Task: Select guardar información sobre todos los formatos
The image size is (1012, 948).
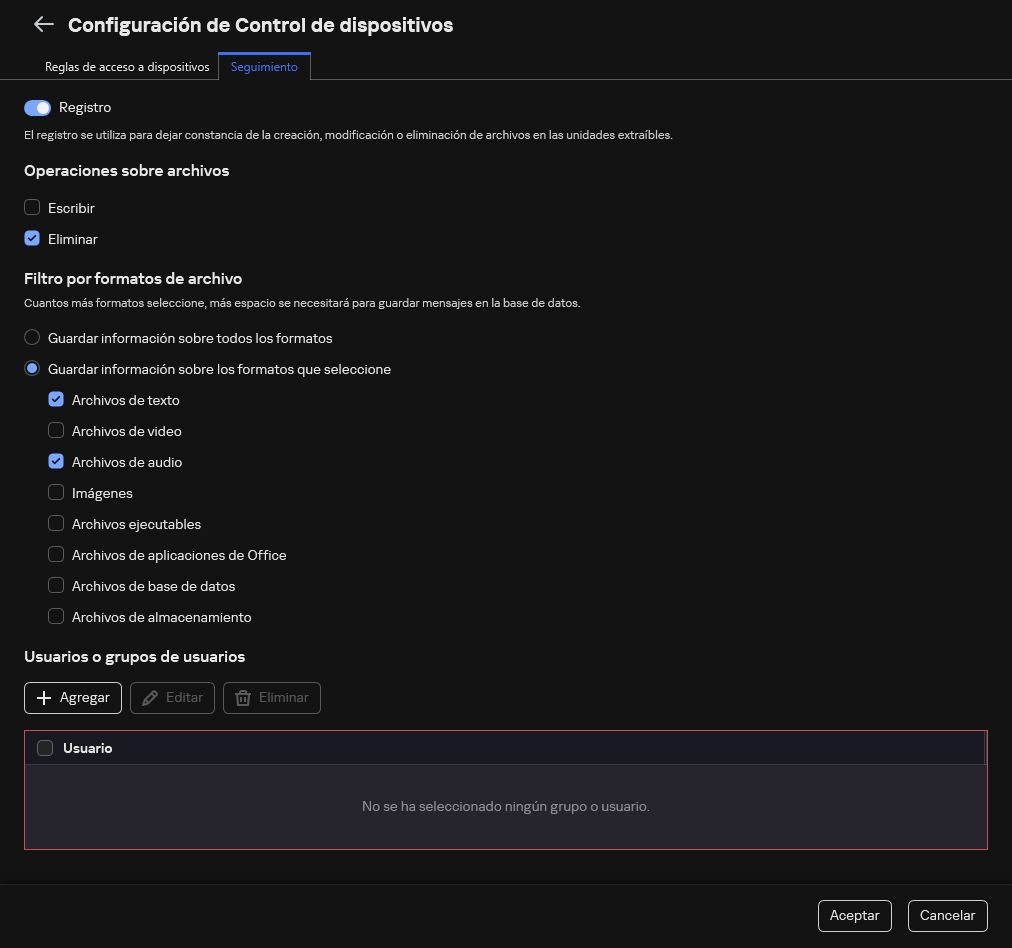Action: [31, 337]
